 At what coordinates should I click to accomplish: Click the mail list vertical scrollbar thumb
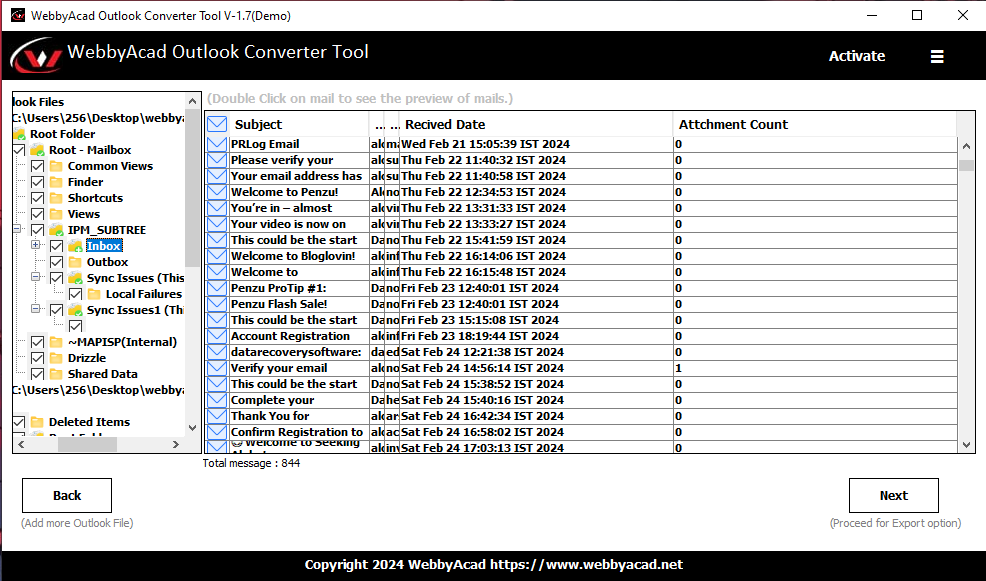click(967, 165)
